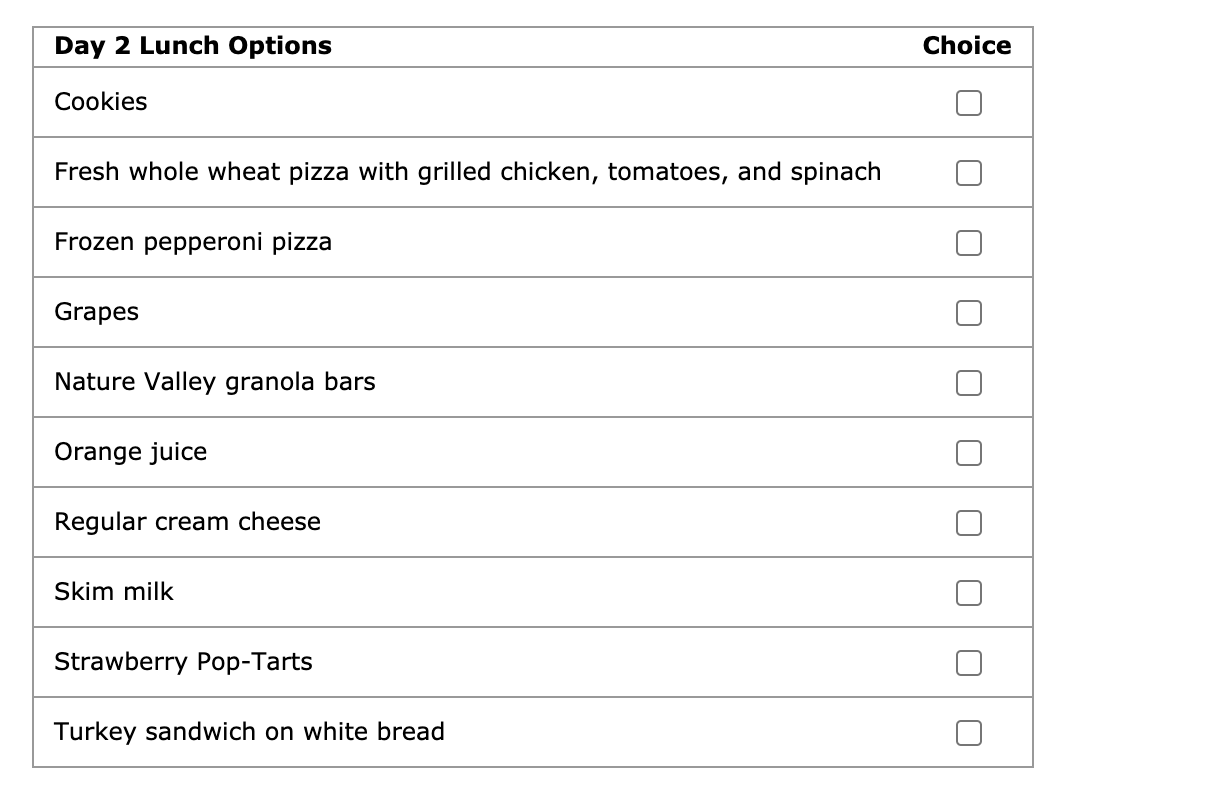This screenshot has width=1228, height=802.
Task: Click the Orange juice label
Action: [131, 452]
